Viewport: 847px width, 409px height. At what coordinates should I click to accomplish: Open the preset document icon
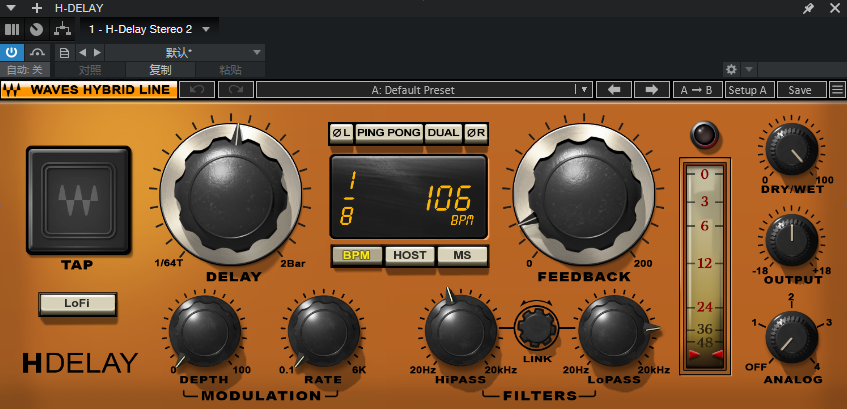64,53
